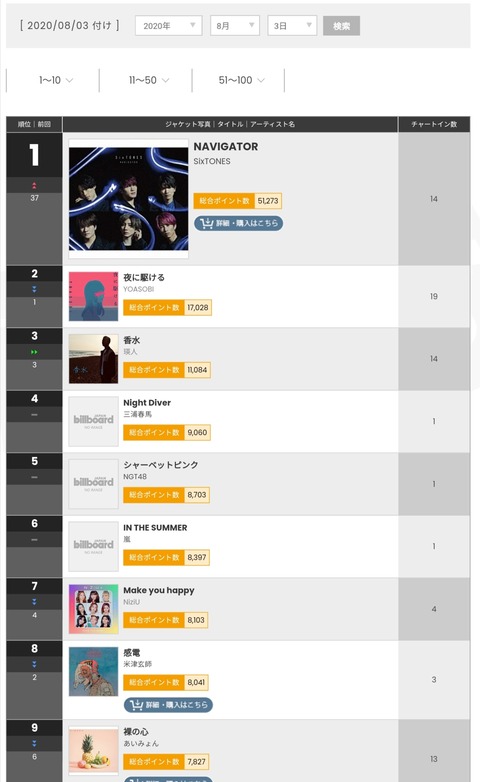Click the NAVIGATOR purchase details cart button
This screenshot has height=782, width=480.
239,223
